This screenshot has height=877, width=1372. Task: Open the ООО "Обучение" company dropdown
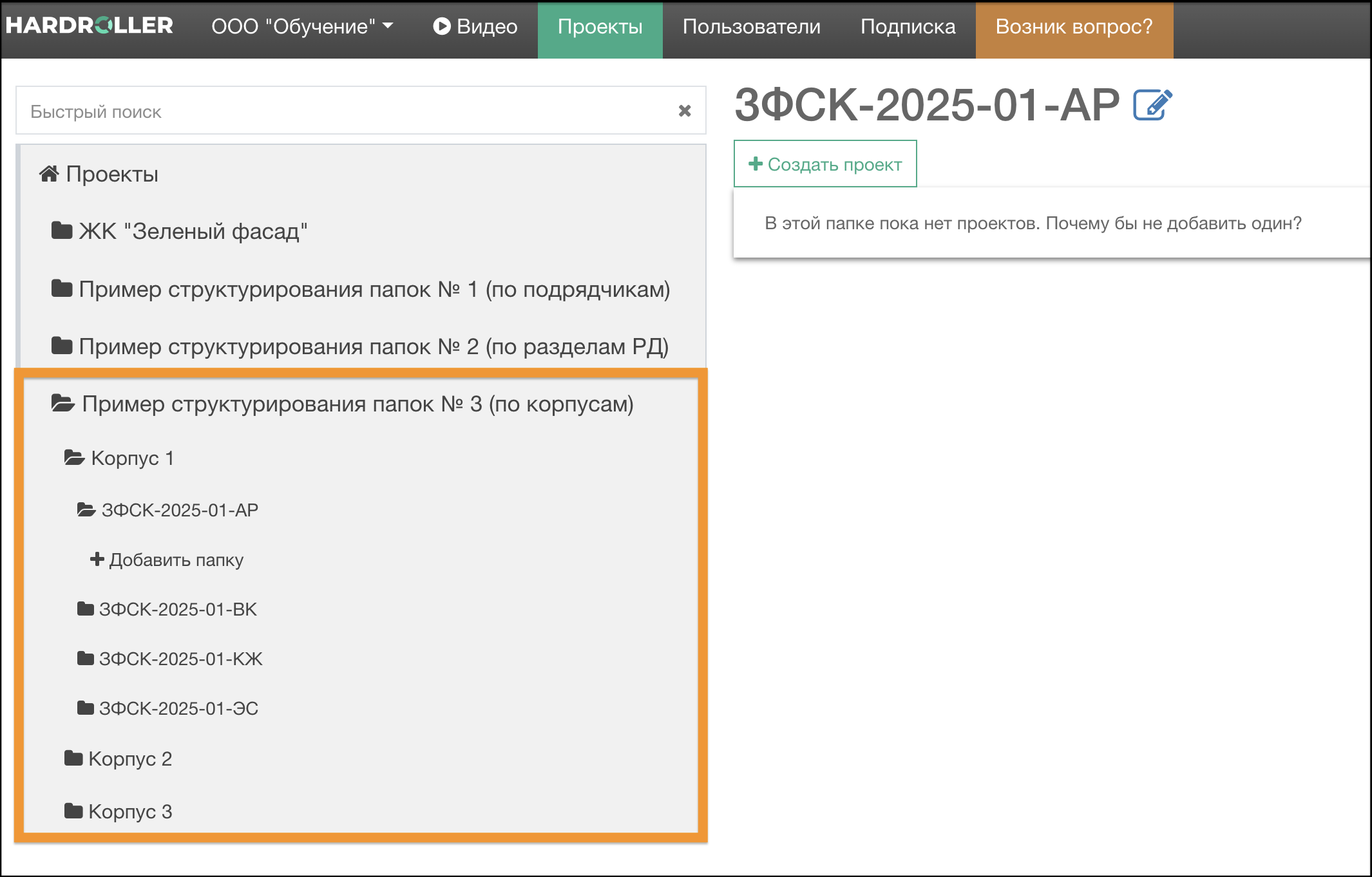tap(302, 26)
